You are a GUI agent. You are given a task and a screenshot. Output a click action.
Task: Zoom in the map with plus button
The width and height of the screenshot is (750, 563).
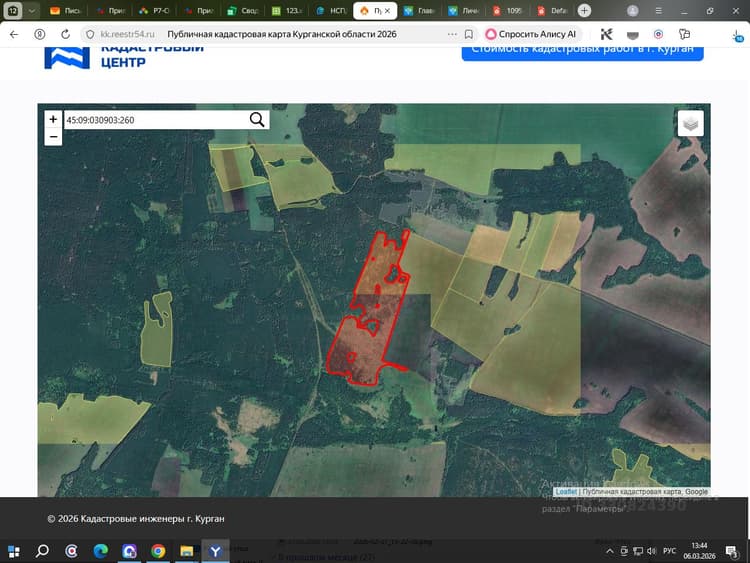53,119
